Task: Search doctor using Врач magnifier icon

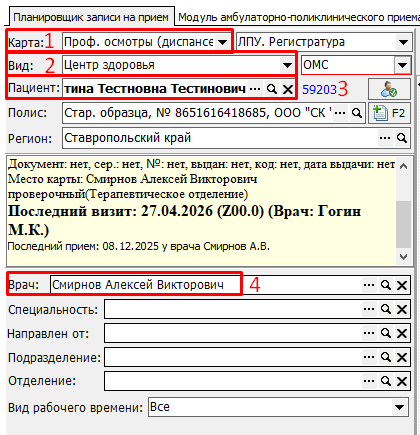Action: (x=386, y=285)
